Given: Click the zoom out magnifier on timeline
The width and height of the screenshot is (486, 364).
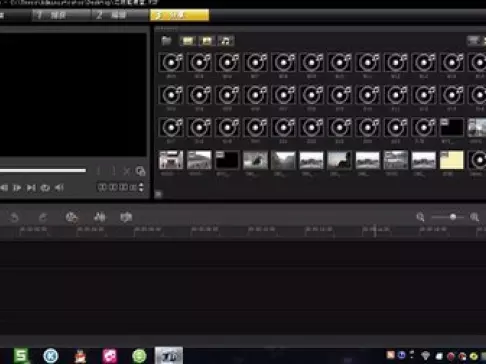Looking at the screenshot, I should [420, 217].
